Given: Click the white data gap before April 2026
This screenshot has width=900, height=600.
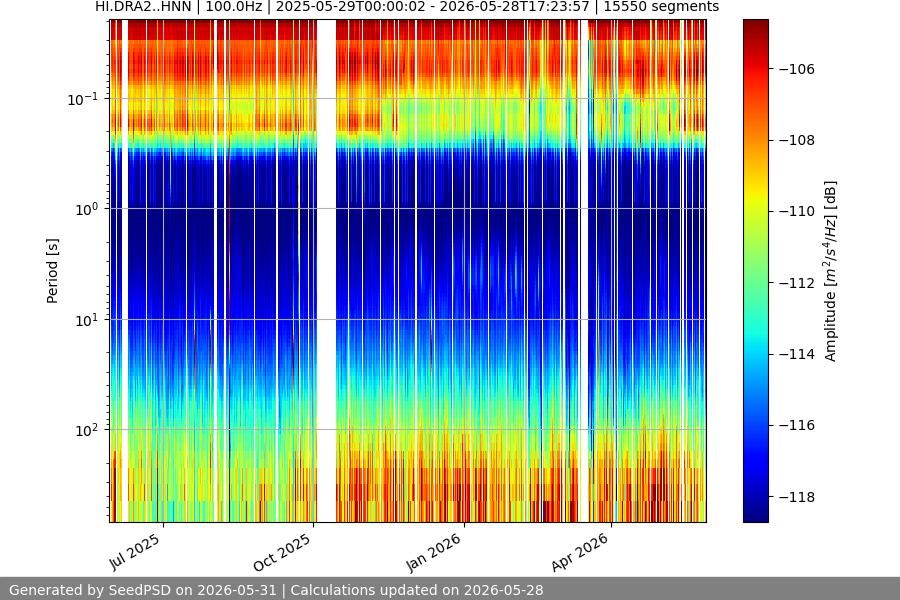Looking at the screenshot, I should [584, 271].
